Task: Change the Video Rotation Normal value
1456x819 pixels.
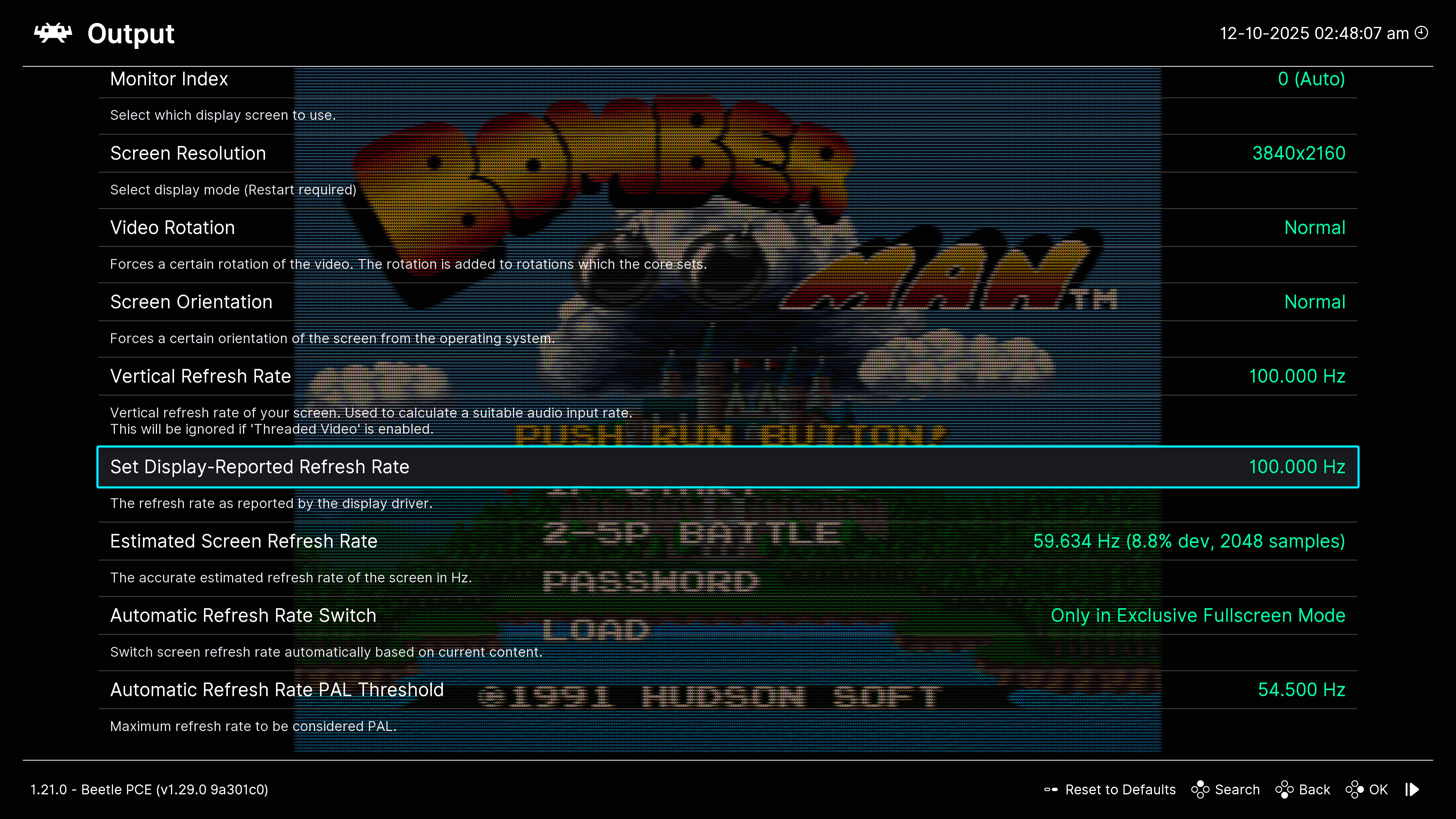Action: point(1314,228)
